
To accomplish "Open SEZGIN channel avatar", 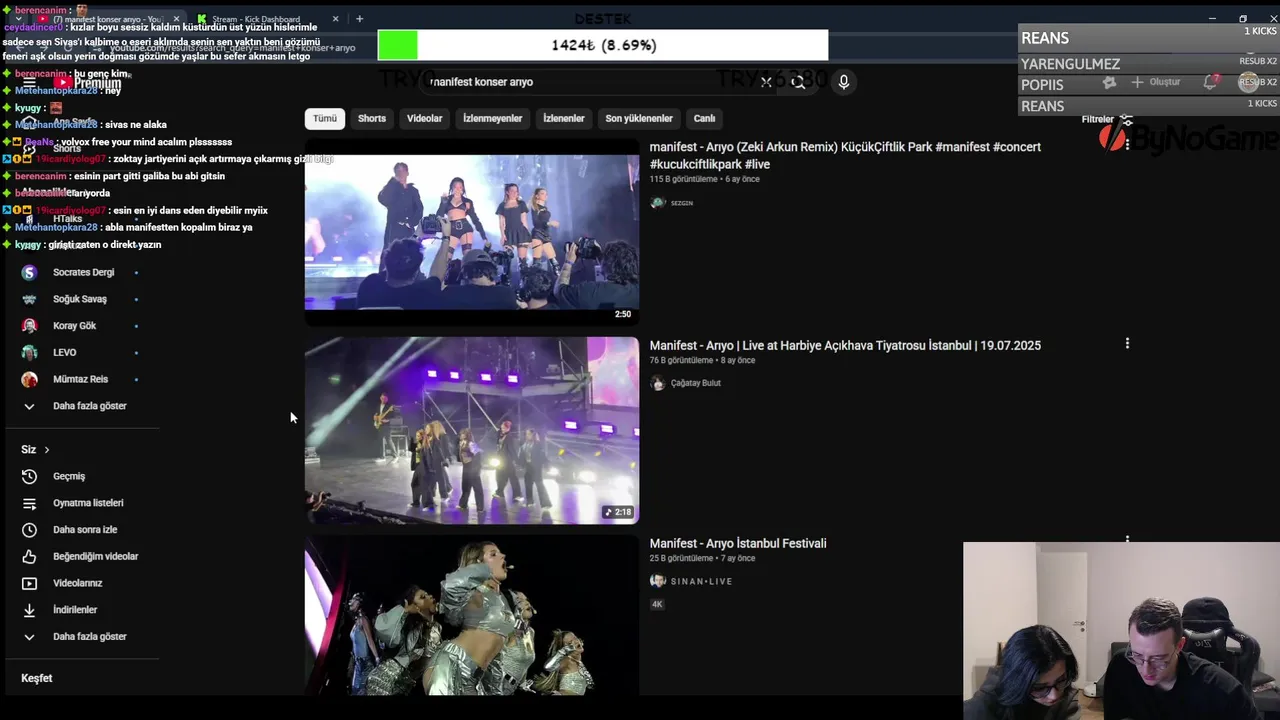I will pyautogui.click(x=657, y=203).
